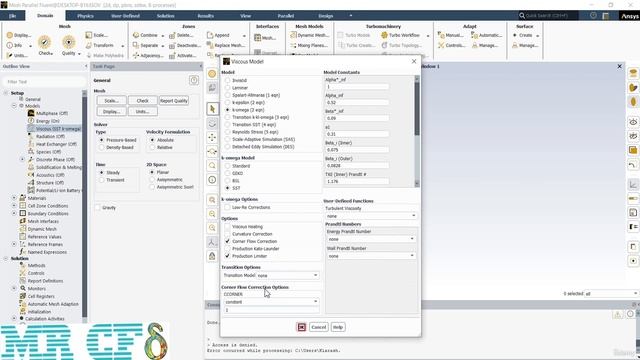Open the CCORNER constant dropdown
Screen dimensions: 640x360
coord(271,302)
